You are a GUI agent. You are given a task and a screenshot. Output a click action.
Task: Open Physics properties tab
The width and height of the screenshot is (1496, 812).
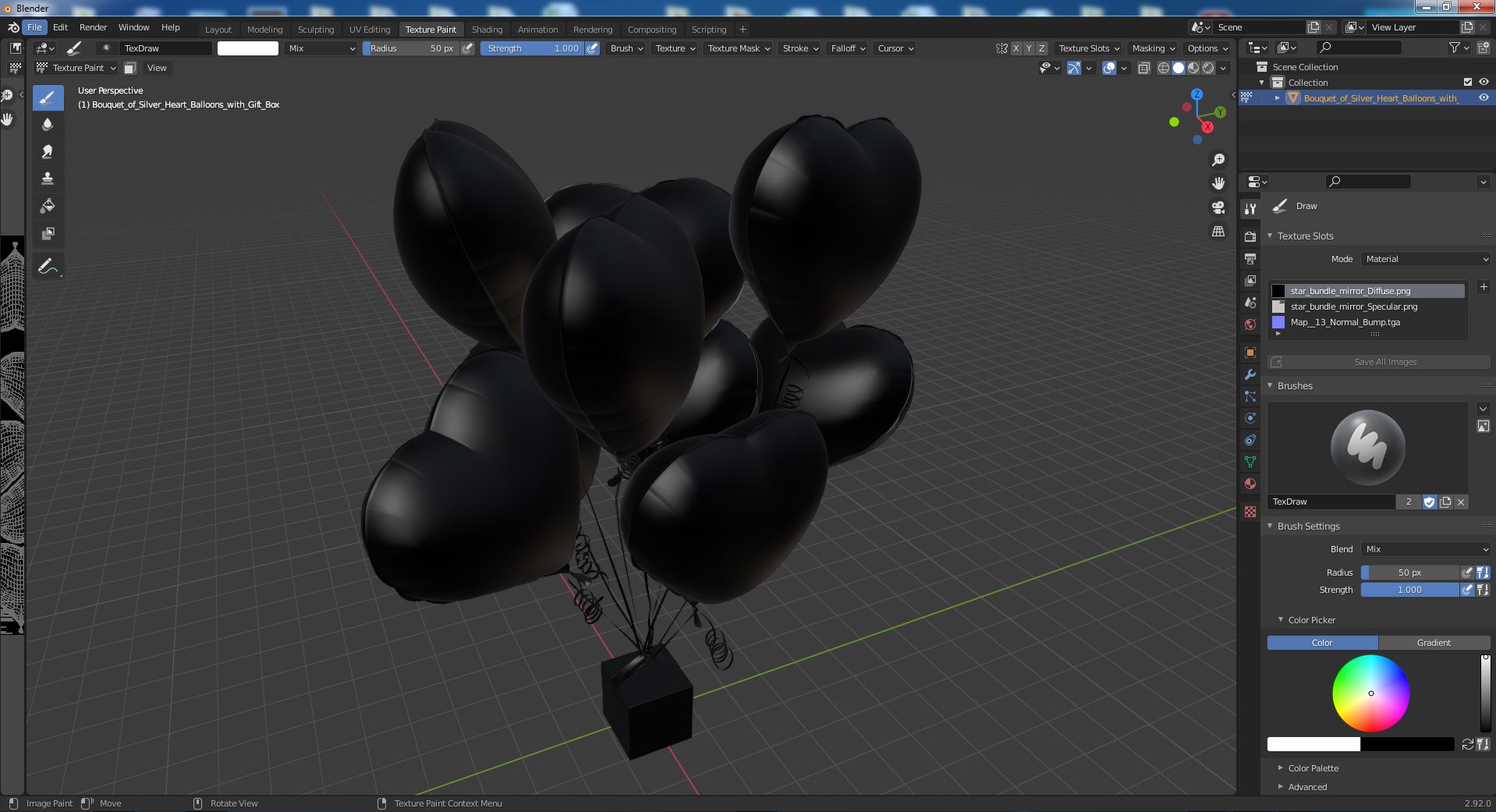click(x=1250, y=418)
